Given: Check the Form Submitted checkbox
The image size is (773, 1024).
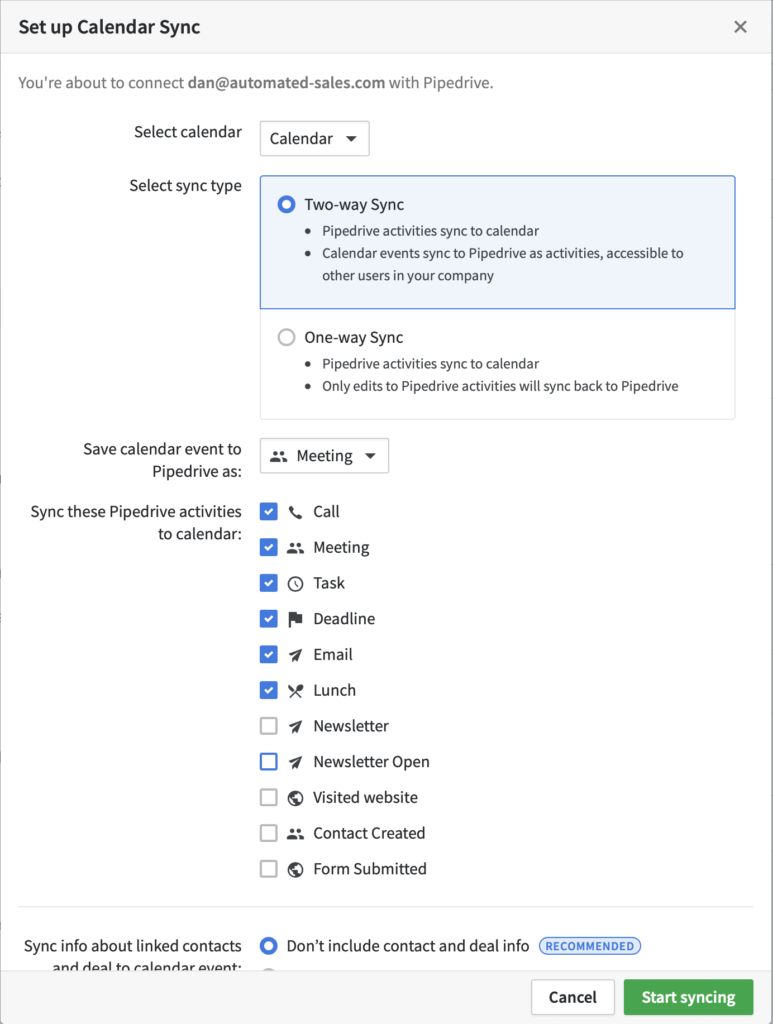Looking at the screenshot, I should click(x=268, y=869).
